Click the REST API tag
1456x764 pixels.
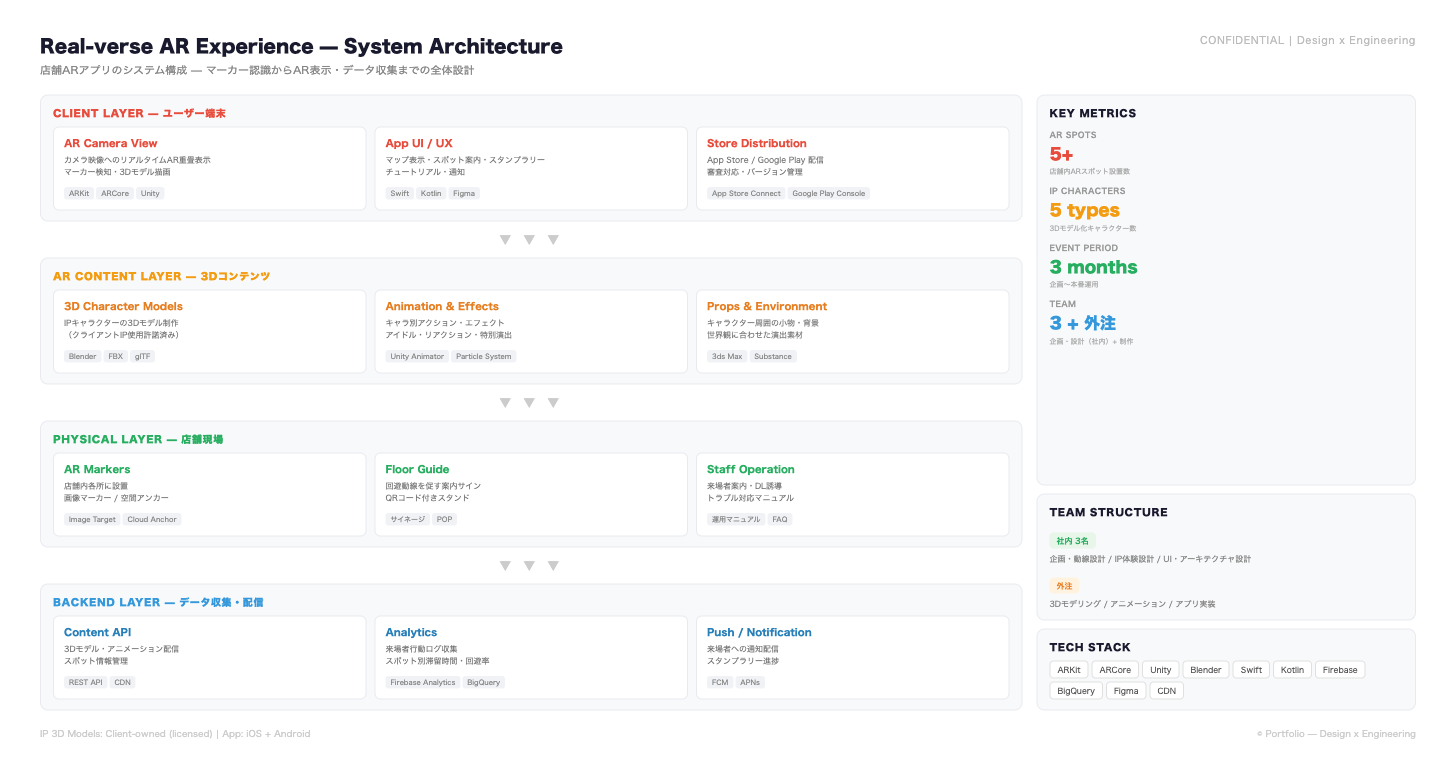85,682
